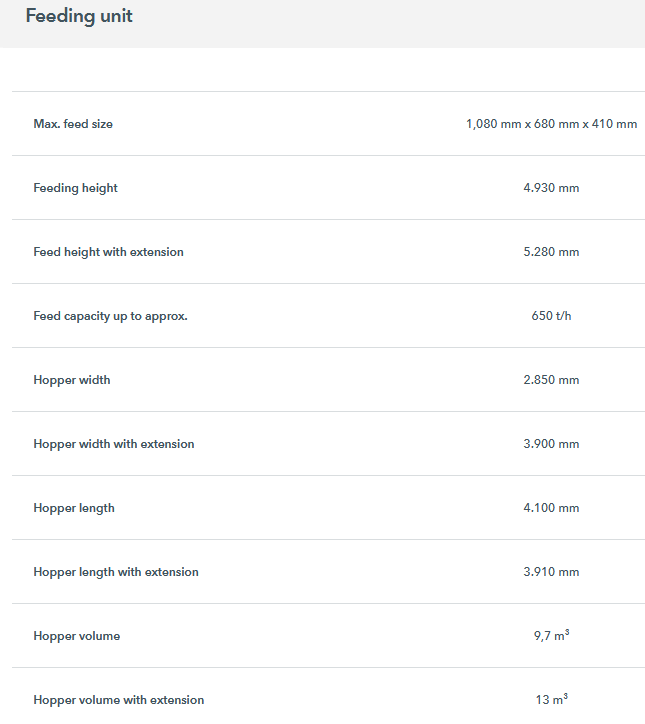This screenshot has height=724, width=645.
Task: Select the 4.930 mm feeding height value
Action: pos(551,188)
